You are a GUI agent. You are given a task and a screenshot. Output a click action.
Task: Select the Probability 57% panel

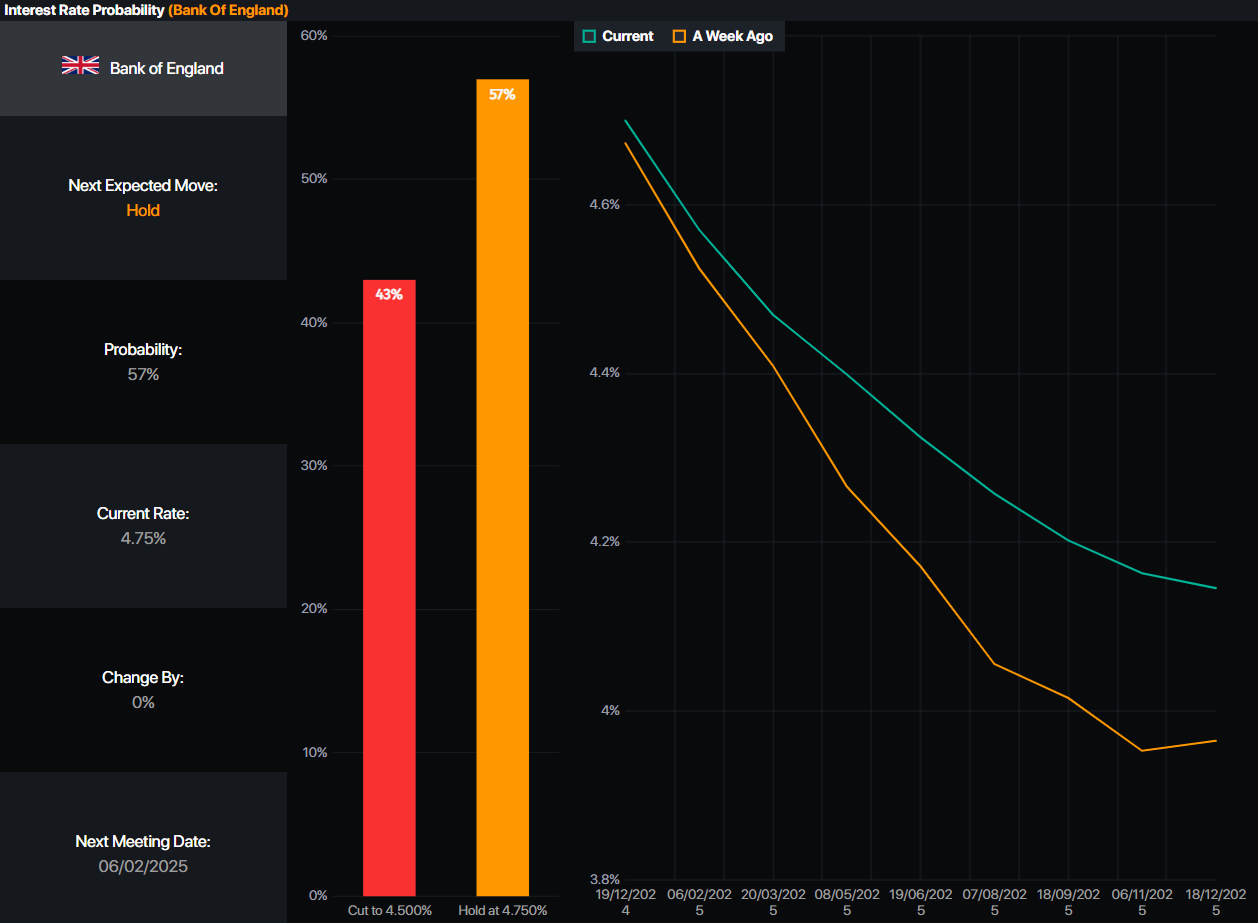143,362
